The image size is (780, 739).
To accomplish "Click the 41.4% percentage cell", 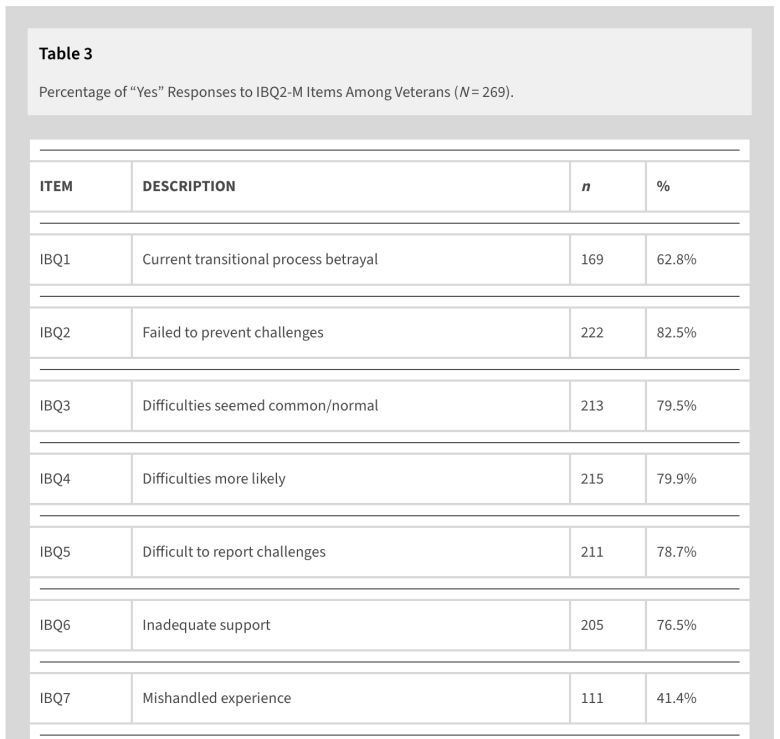I will (676, 698).
